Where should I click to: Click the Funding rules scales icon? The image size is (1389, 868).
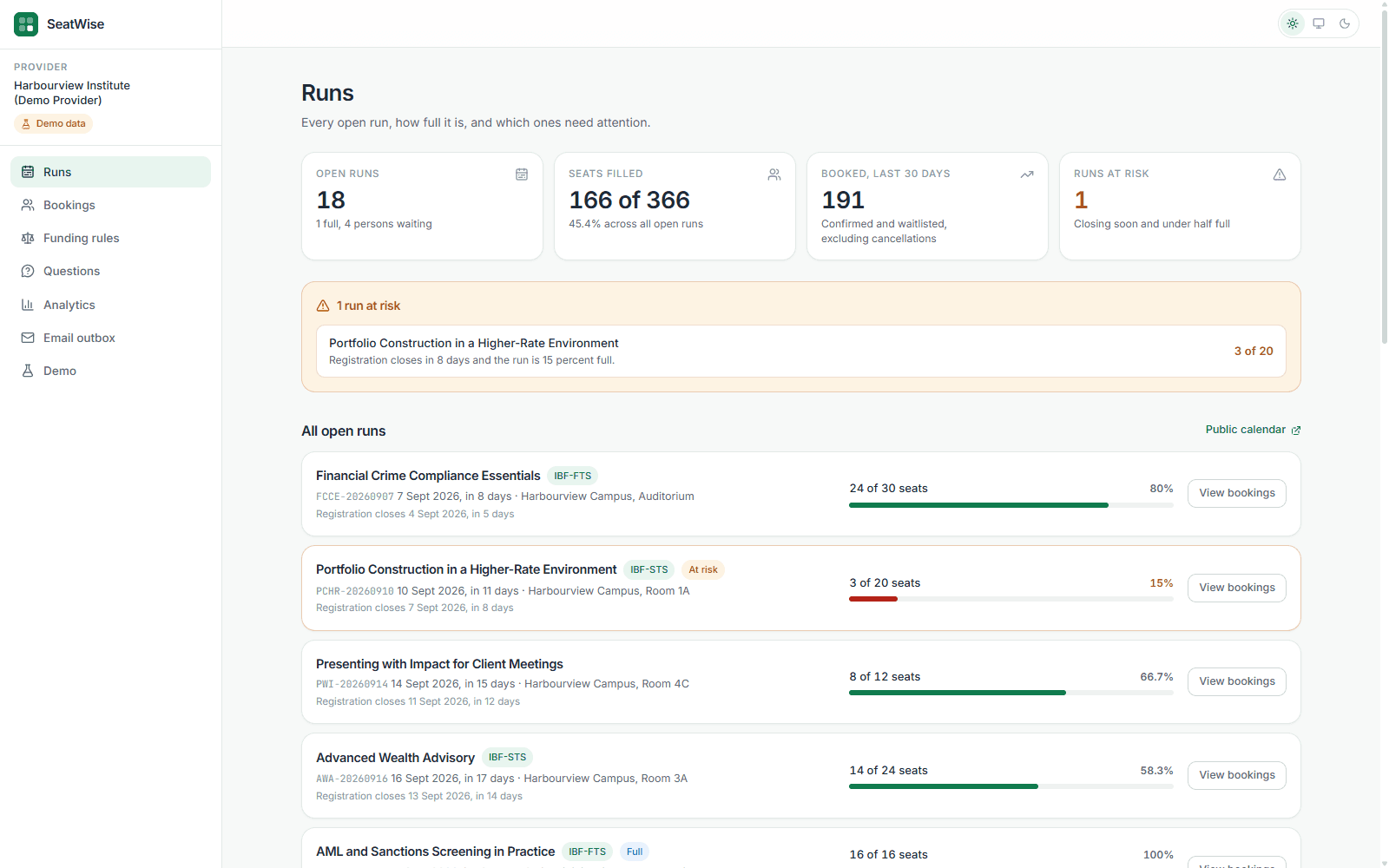pos(28,238)
